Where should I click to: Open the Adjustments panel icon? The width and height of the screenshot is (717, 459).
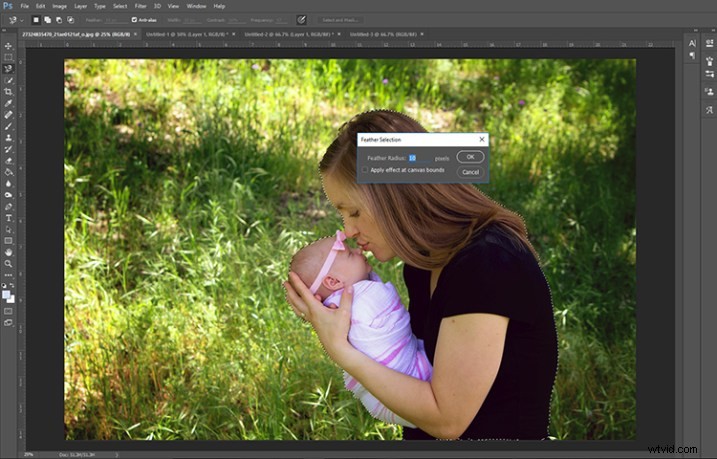709,43
